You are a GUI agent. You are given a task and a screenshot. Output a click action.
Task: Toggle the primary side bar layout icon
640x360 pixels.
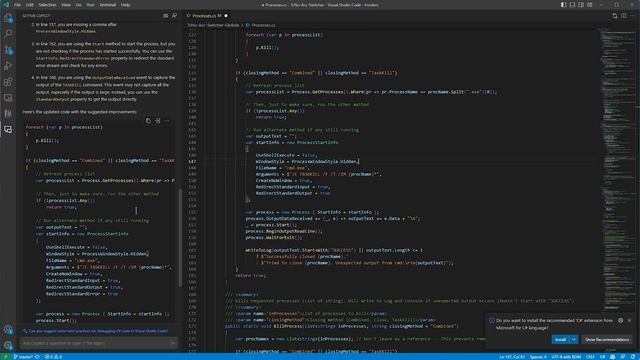[563, 5]
